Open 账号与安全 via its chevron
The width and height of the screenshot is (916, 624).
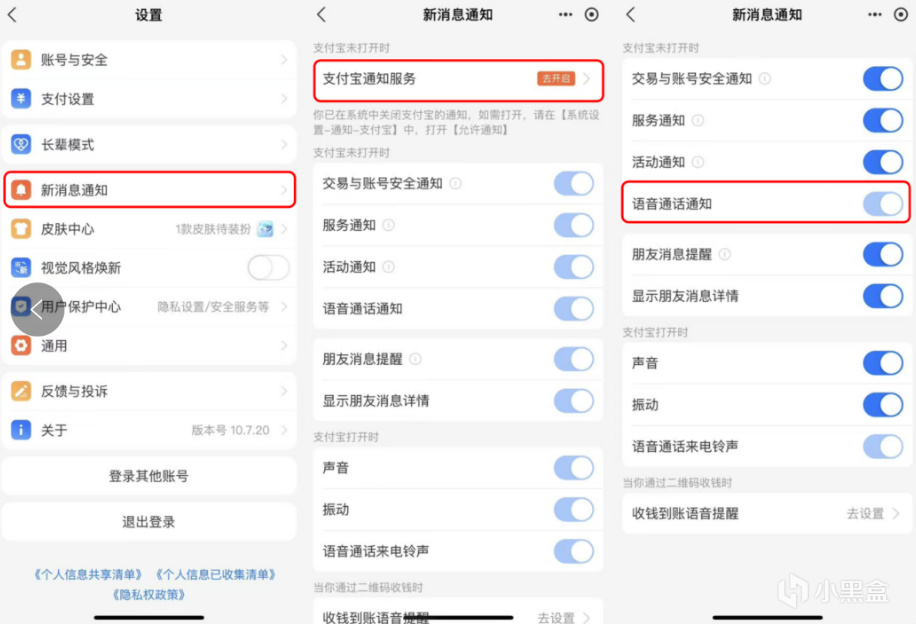(284, 60)
